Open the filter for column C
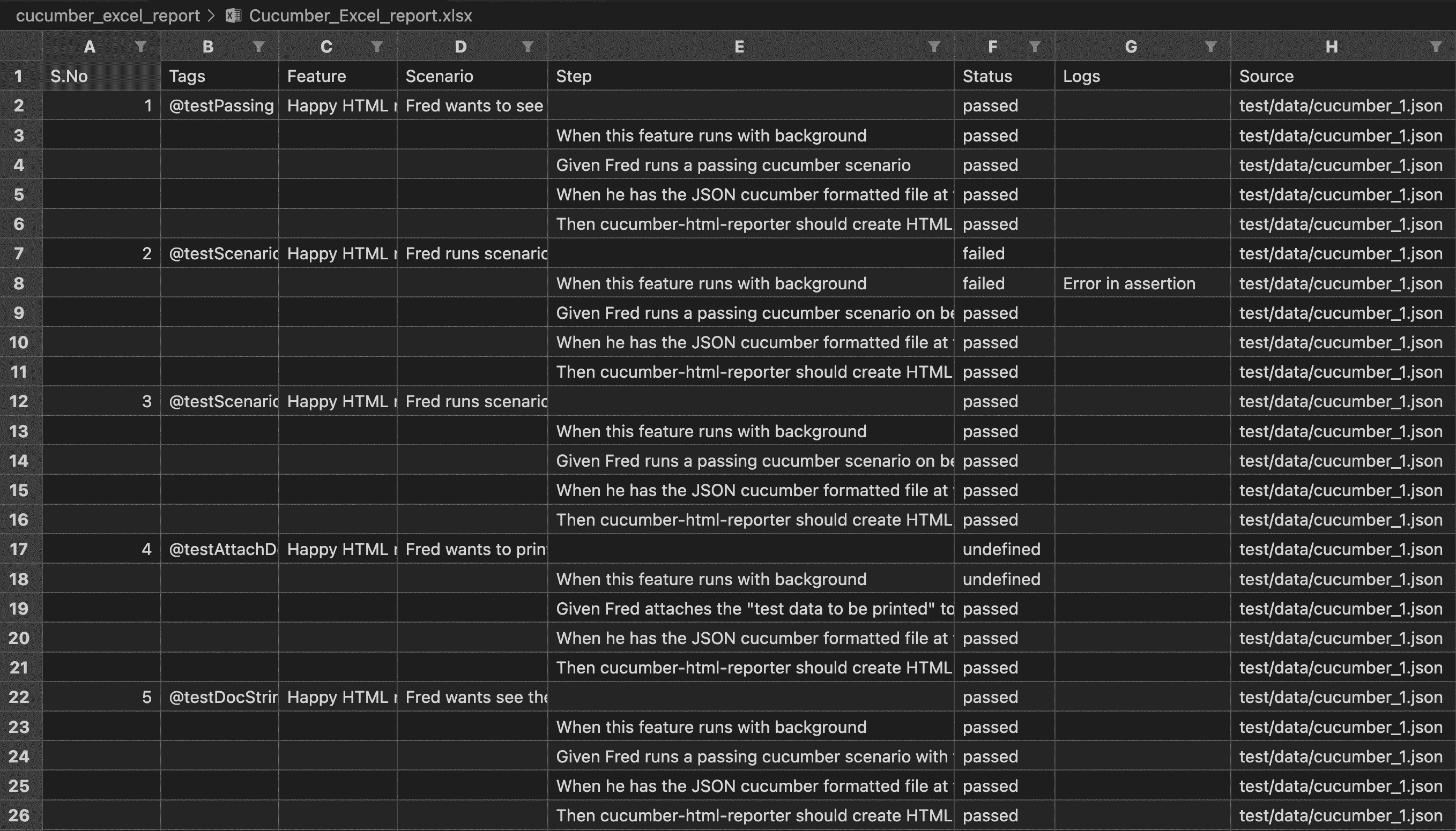 tap(377, 47)
